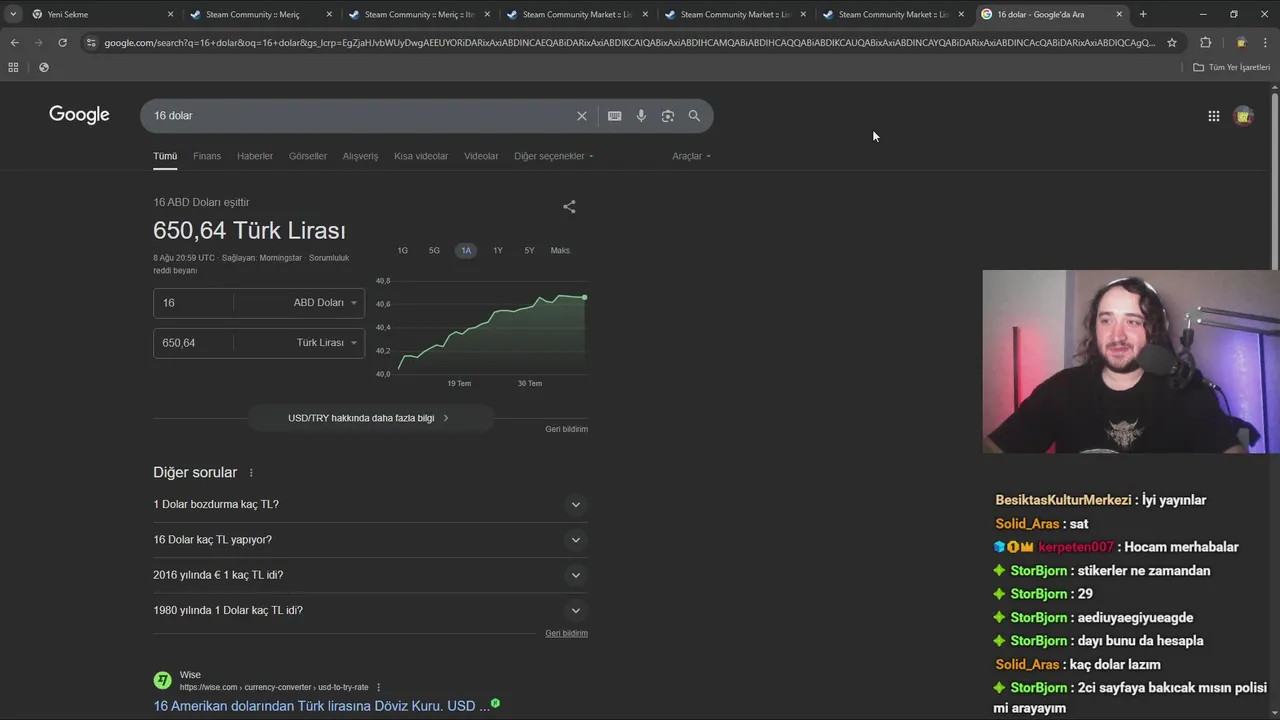
Task: Open the tab search dropdown
Action: click(12, 14)
